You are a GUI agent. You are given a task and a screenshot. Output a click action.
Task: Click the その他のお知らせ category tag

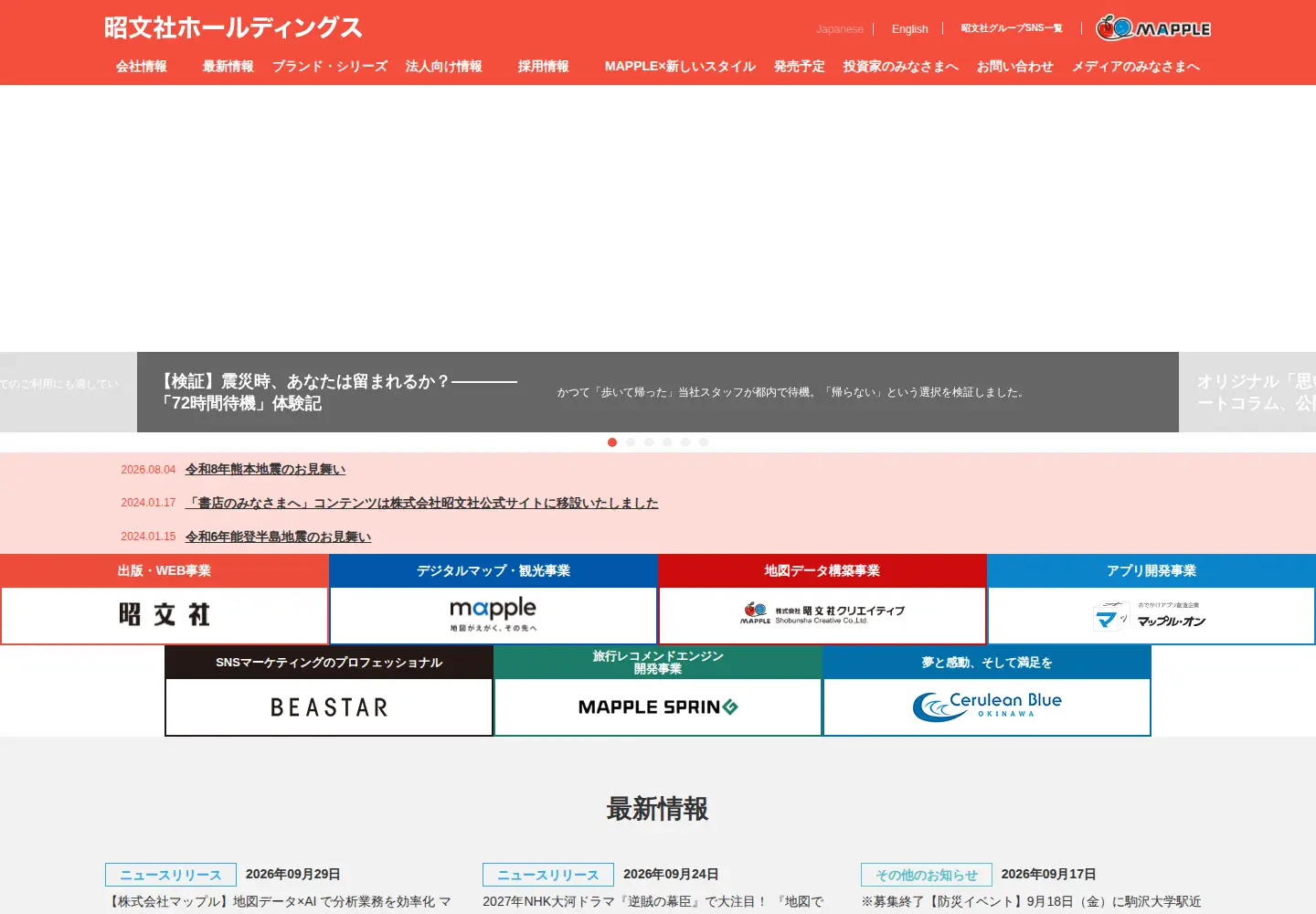tap(927, 875)
